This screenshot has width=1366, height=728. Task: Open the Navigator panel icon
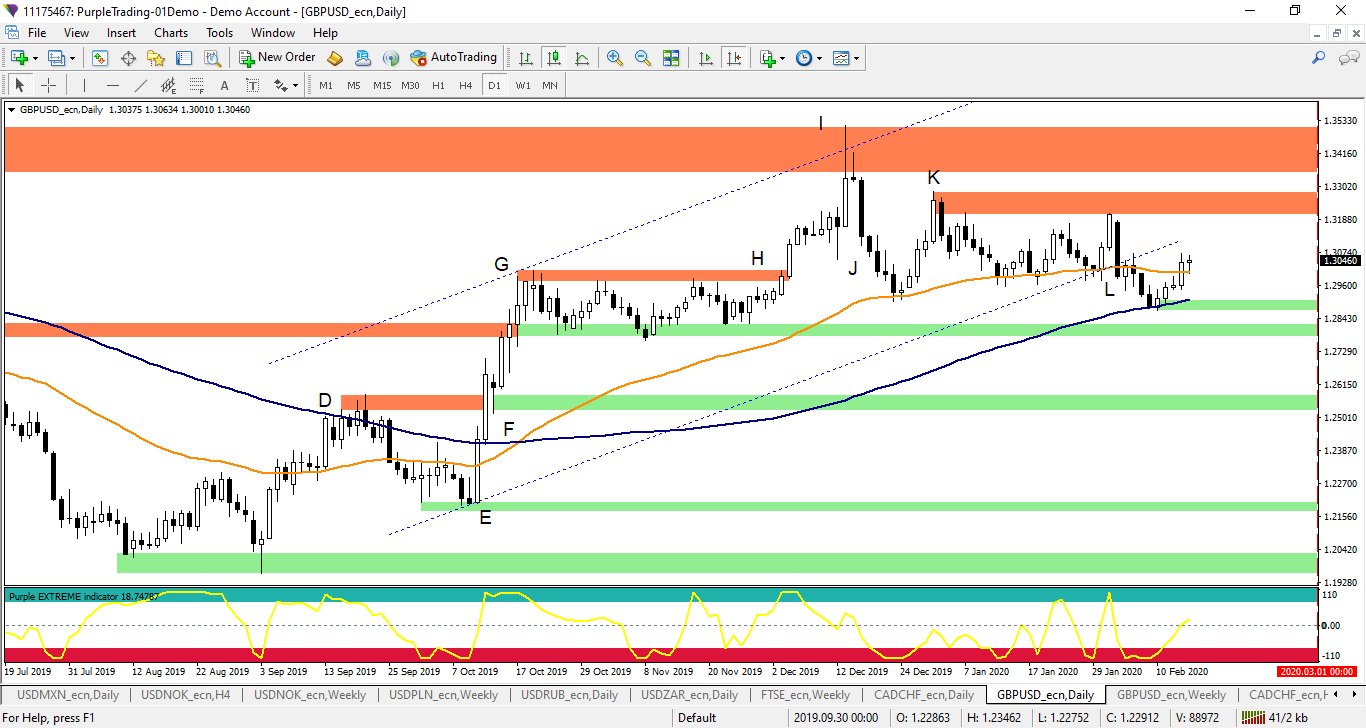coord(156,58)
